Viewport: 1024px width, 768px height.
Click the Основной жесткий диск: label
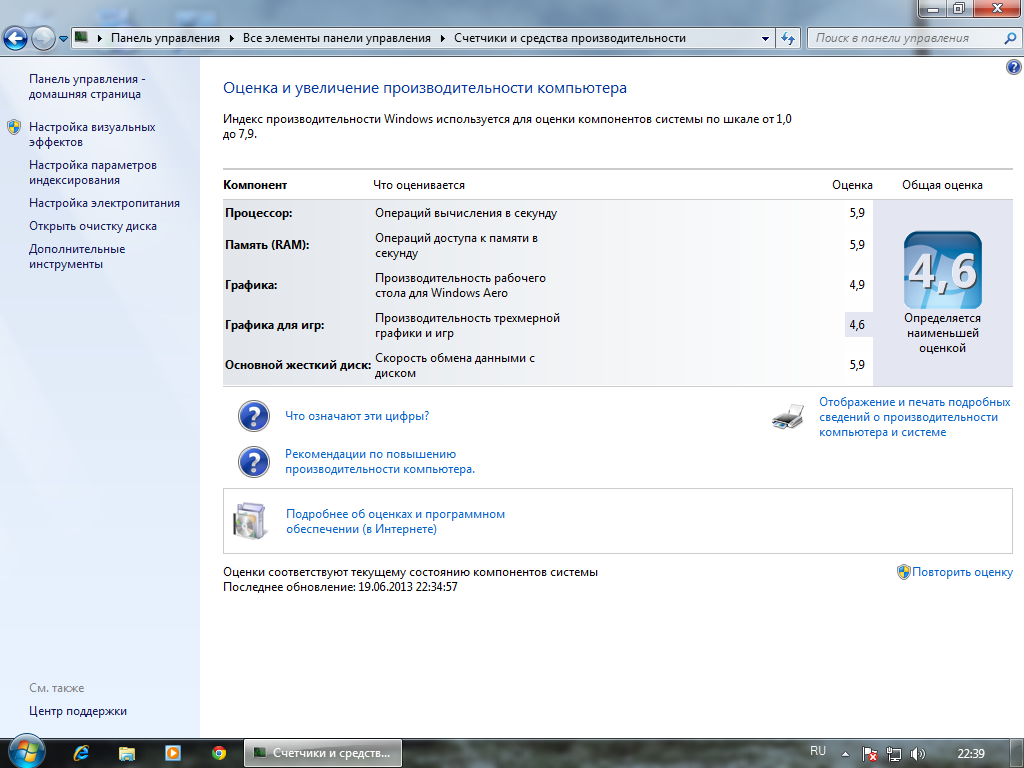click(x=298, y=365)
